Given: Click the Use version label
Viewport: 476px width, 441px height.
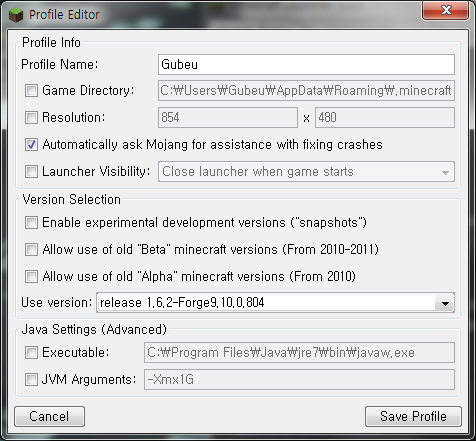Looking at the screenshot, I should point(56,303).
